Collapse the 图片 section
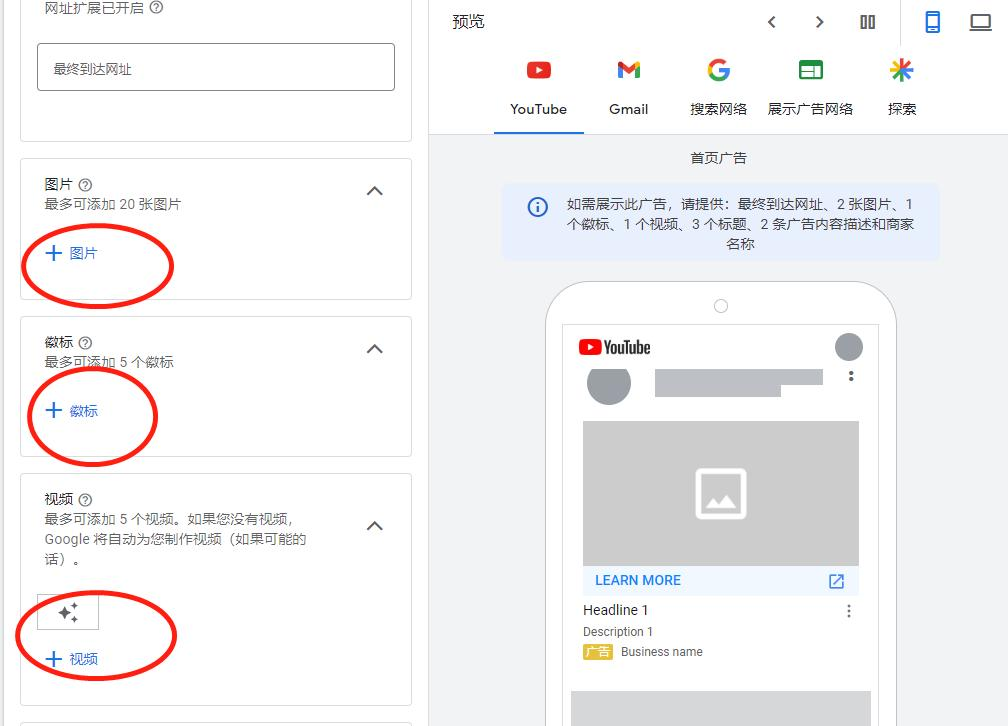The width and height of the screenshot is (1008, 726). [x=374, y=190]
